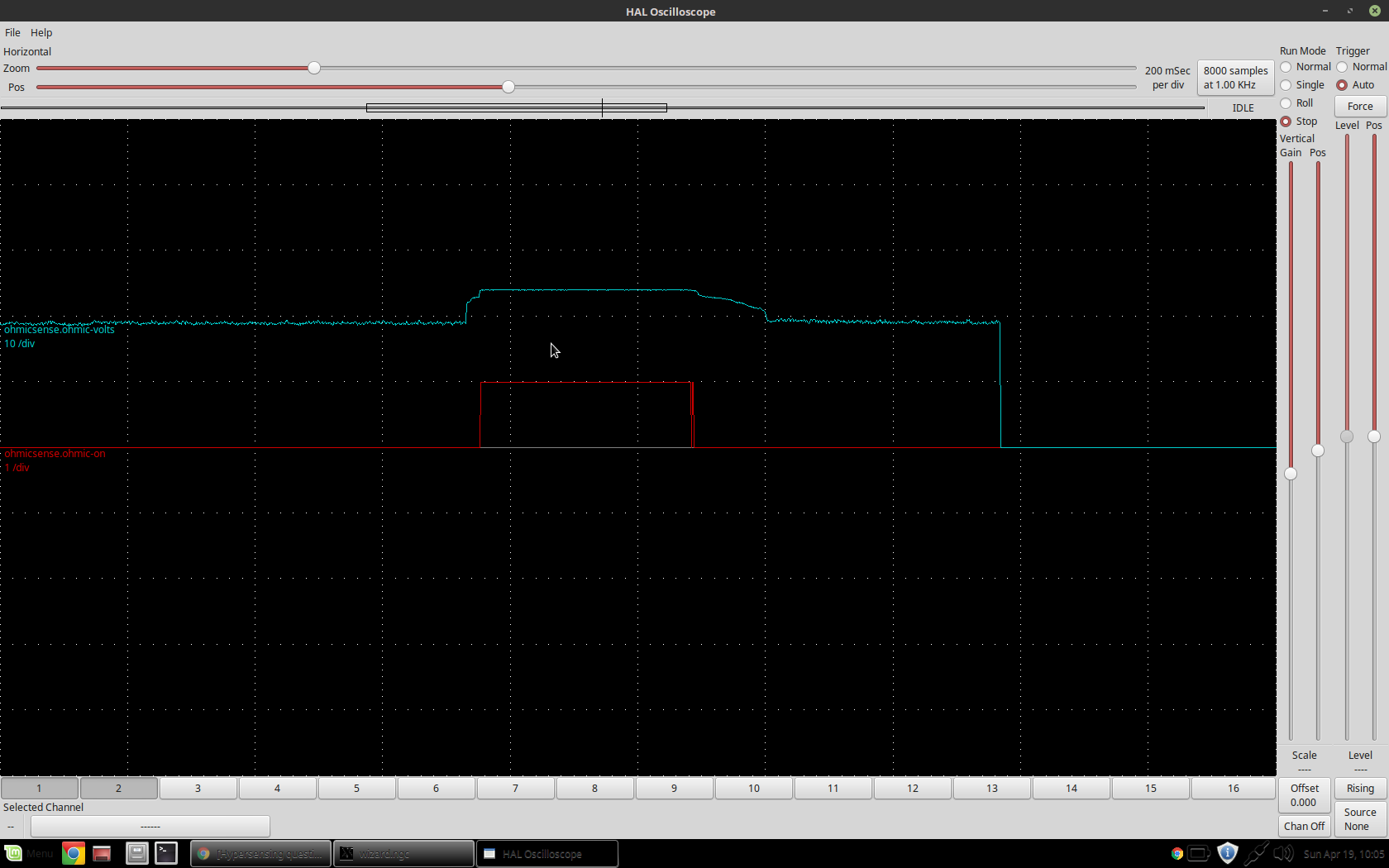
Task: Switch to HAL Oscilloscope taskbar entry
Action: coord(547,853)
